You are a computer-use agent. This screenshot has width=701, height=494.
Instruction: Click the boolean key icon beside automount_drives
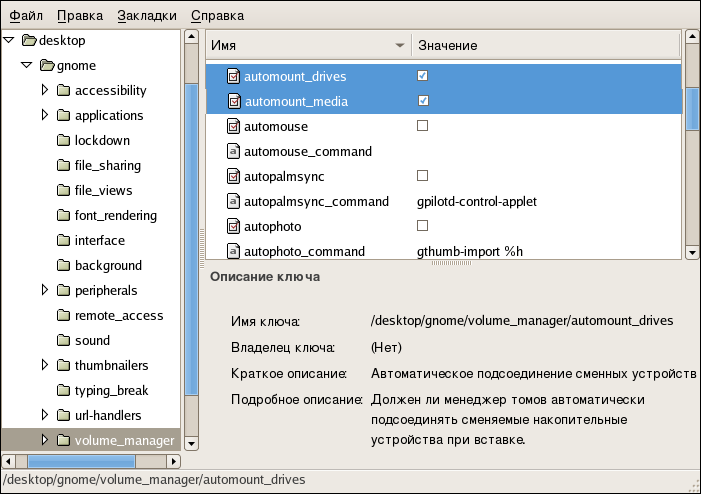(233, 76)
